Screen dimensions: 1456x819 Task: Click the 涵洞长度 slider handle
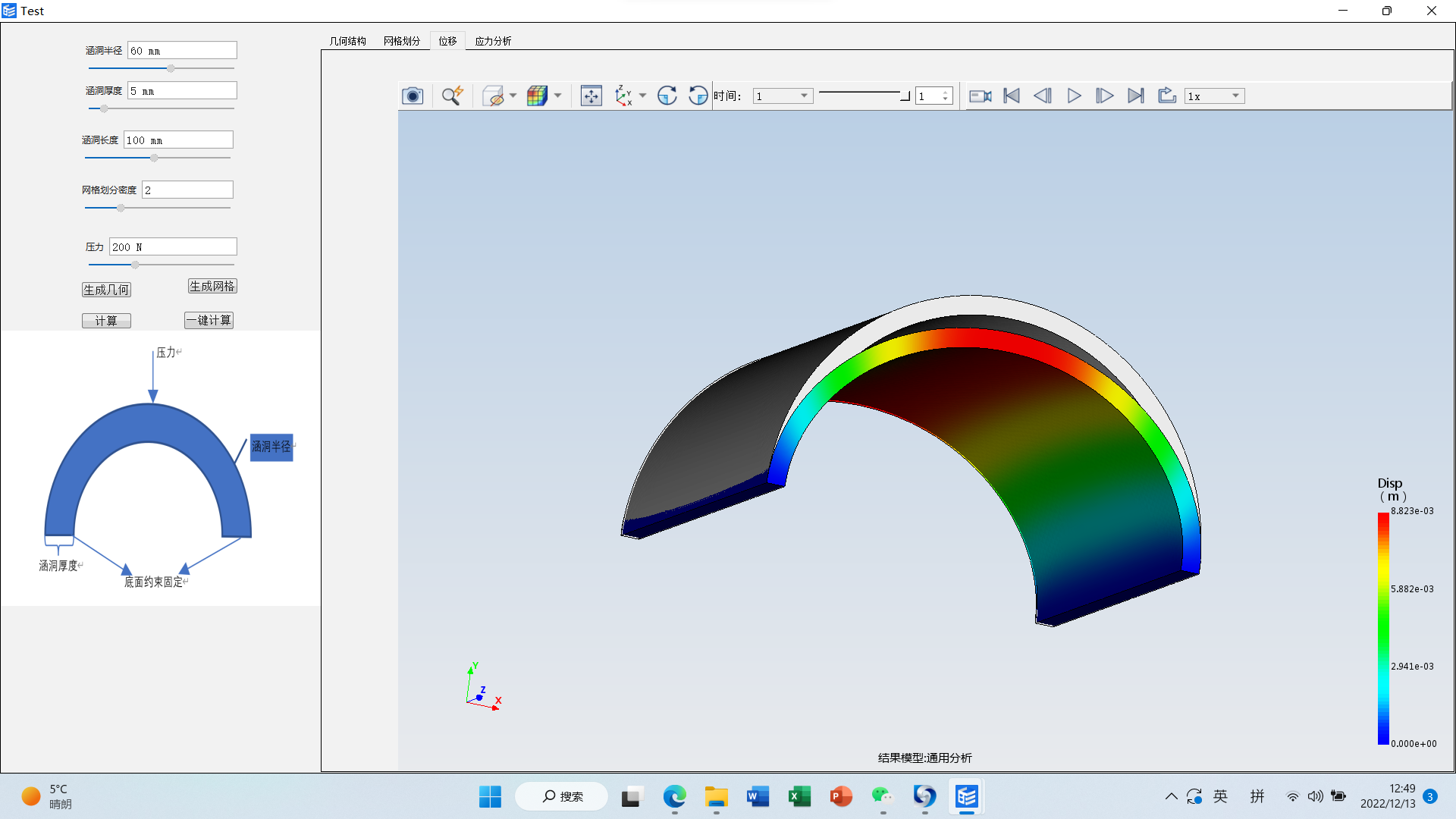[154, 158]
